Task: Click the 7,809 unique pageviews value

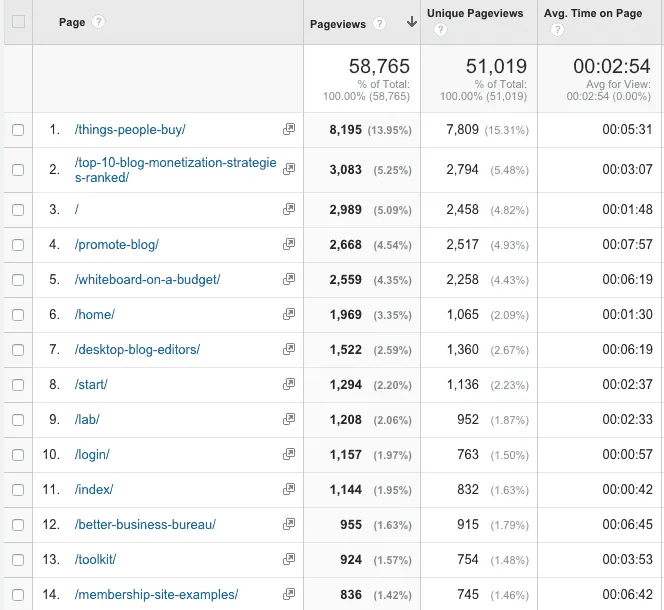Action: [x=462, y=129]
